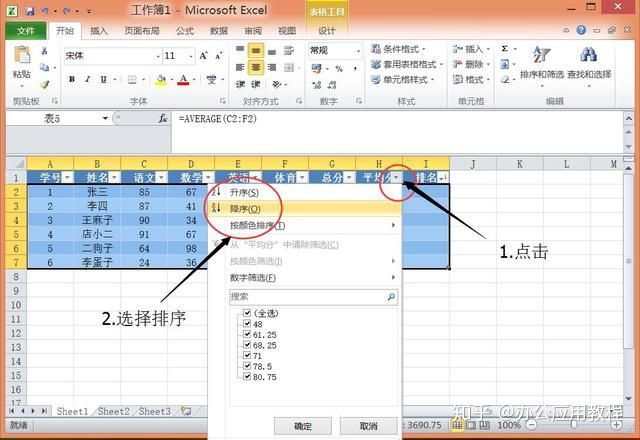Toggle Underline formatting
This screenshot has height=440, width=640.
coord(103,79)
